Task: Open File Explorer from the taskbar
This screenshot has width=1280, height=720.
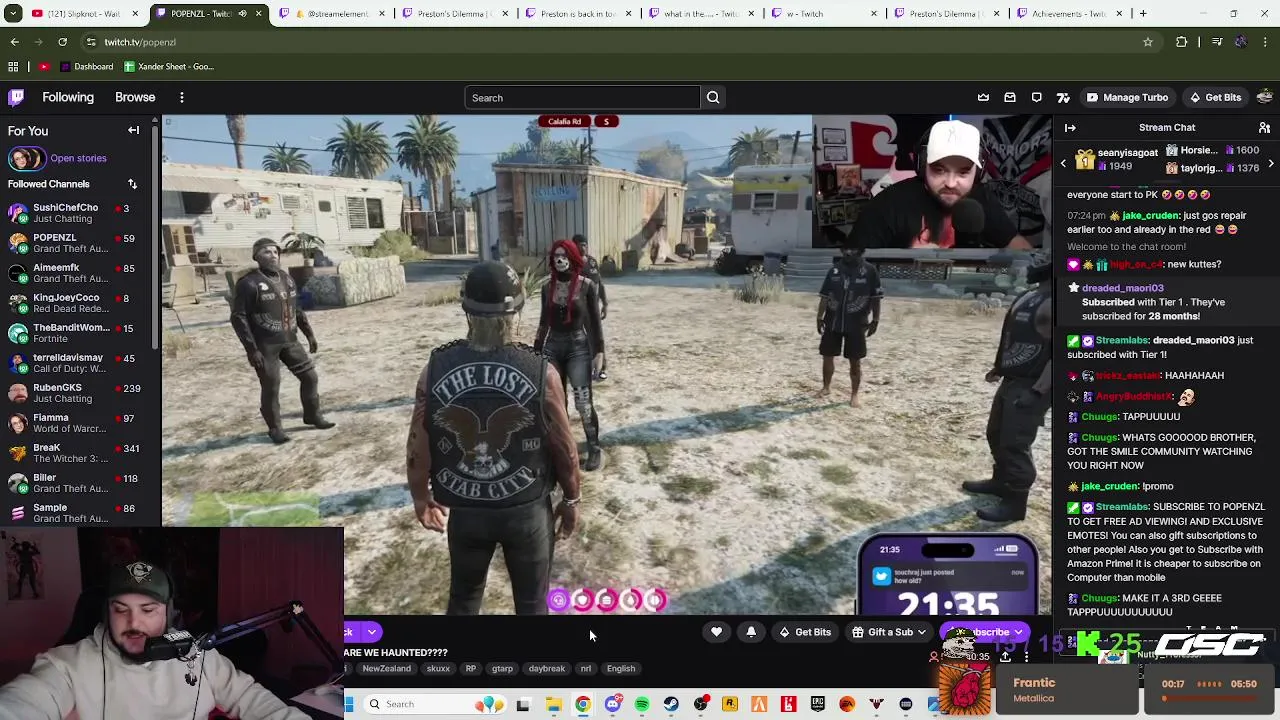Action: 553,704
